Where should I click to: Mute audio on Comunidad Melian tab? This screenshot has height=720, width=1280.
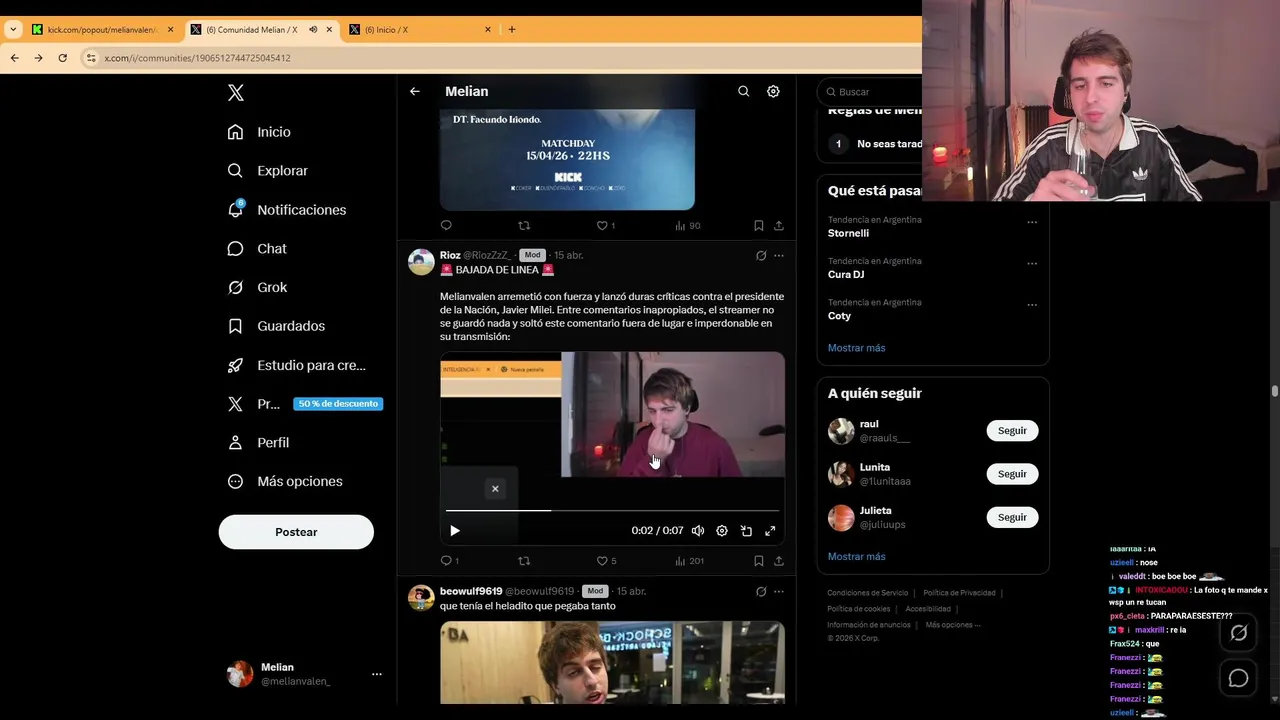click(x=313, y=30)
